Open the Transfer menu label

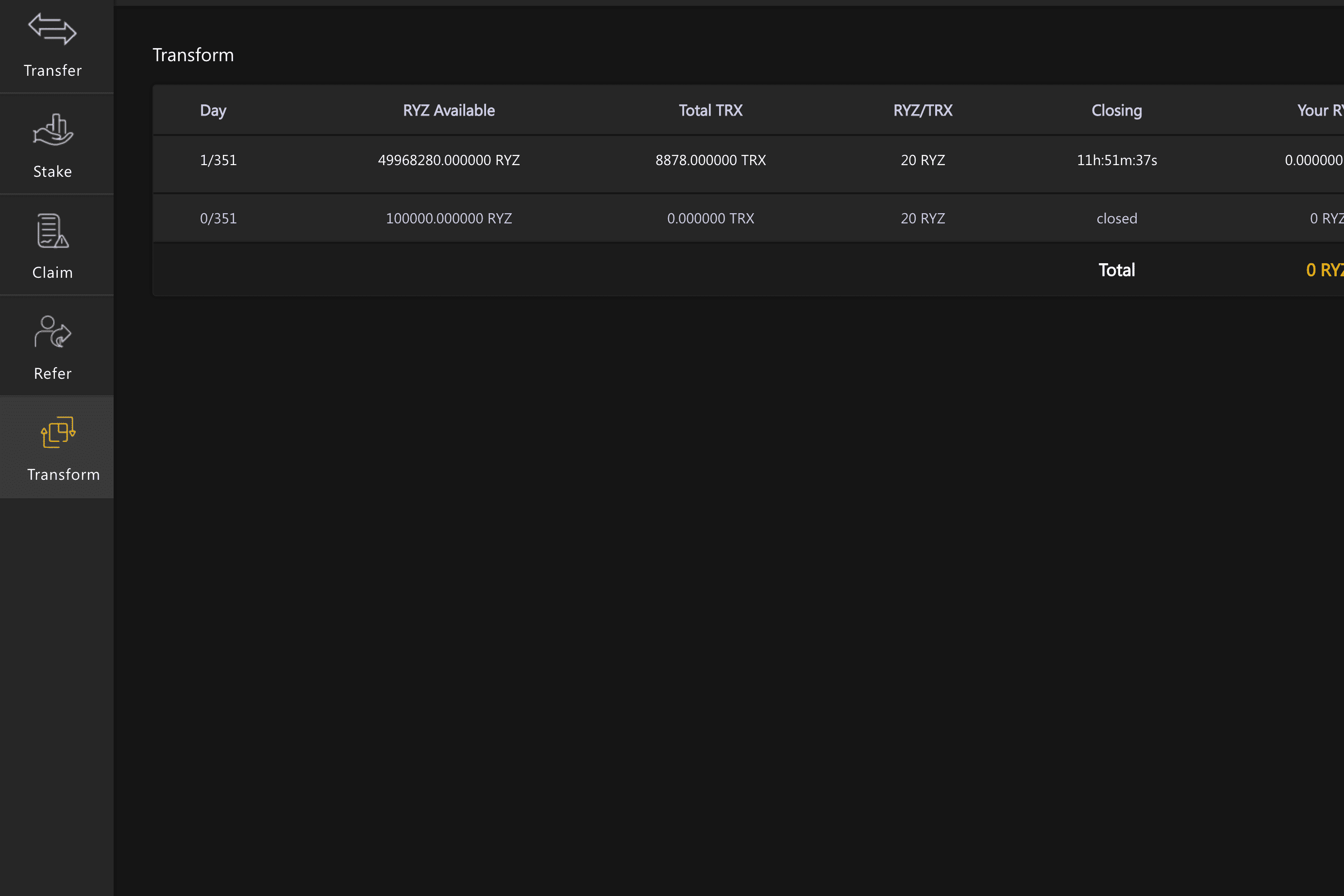(x=52, y=70)
